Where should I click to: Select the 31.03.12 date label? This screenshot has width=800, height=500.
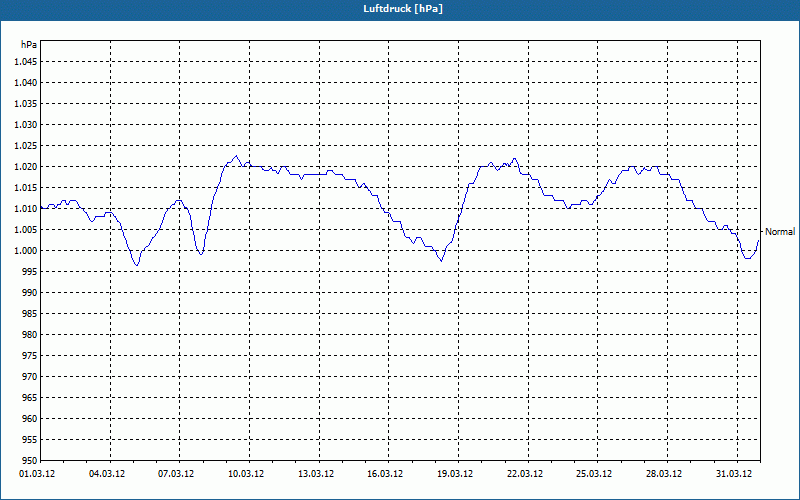(734, 474)
